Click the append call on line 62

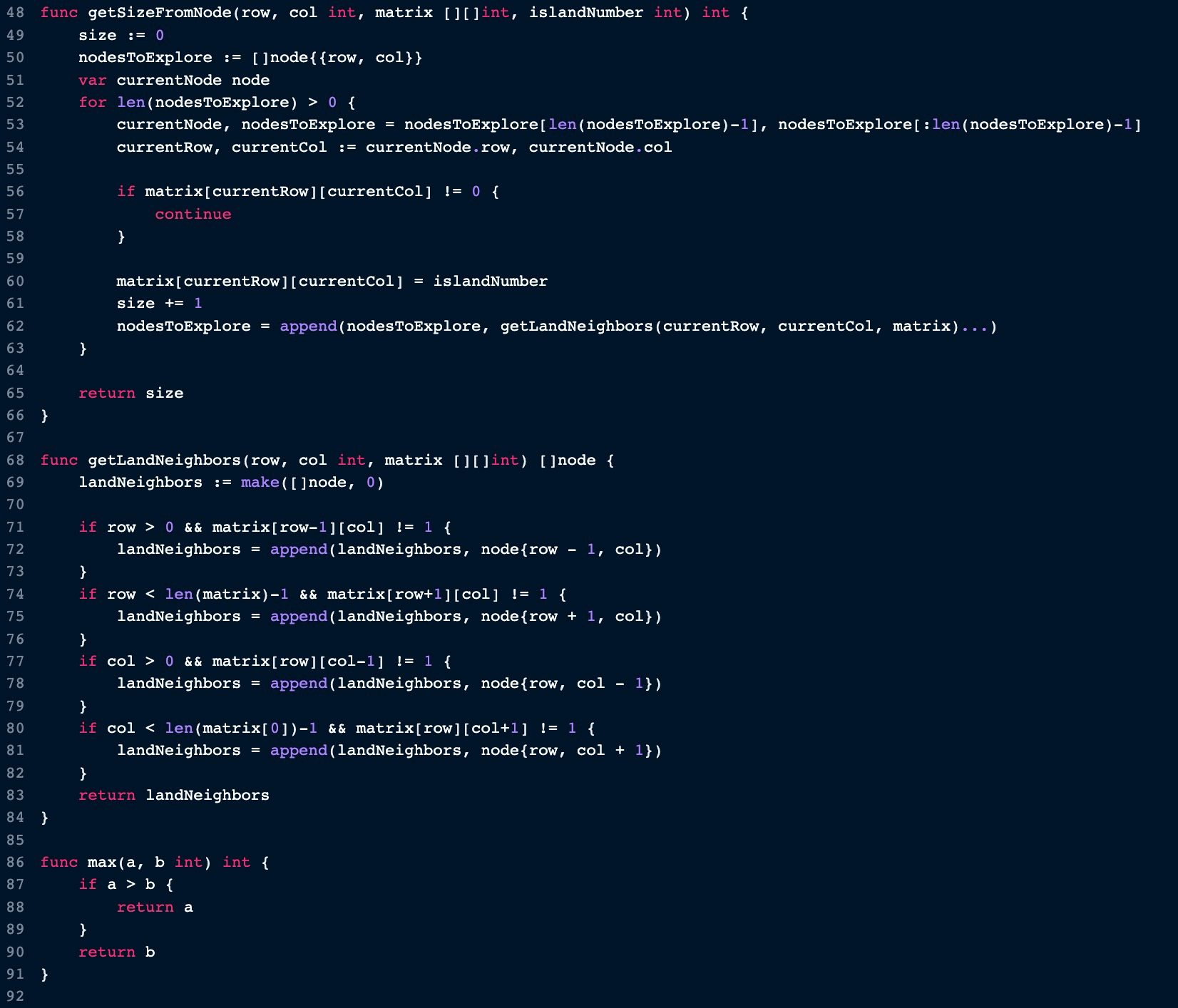coord(307,326)
